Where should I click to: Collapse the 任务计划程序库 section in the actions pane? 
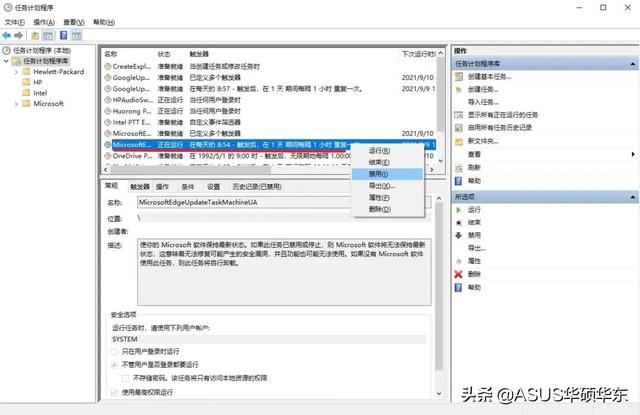(x=633, y=64)
